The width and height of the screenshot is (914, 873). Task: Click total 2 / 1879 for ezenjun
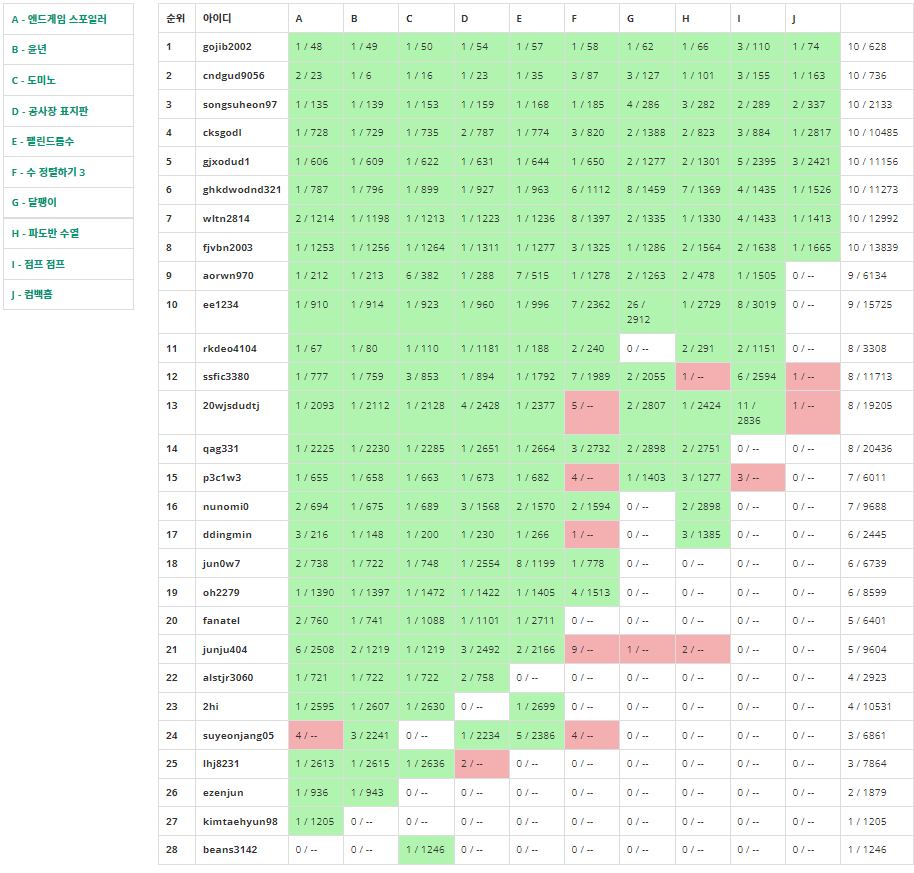pos(867,793)
